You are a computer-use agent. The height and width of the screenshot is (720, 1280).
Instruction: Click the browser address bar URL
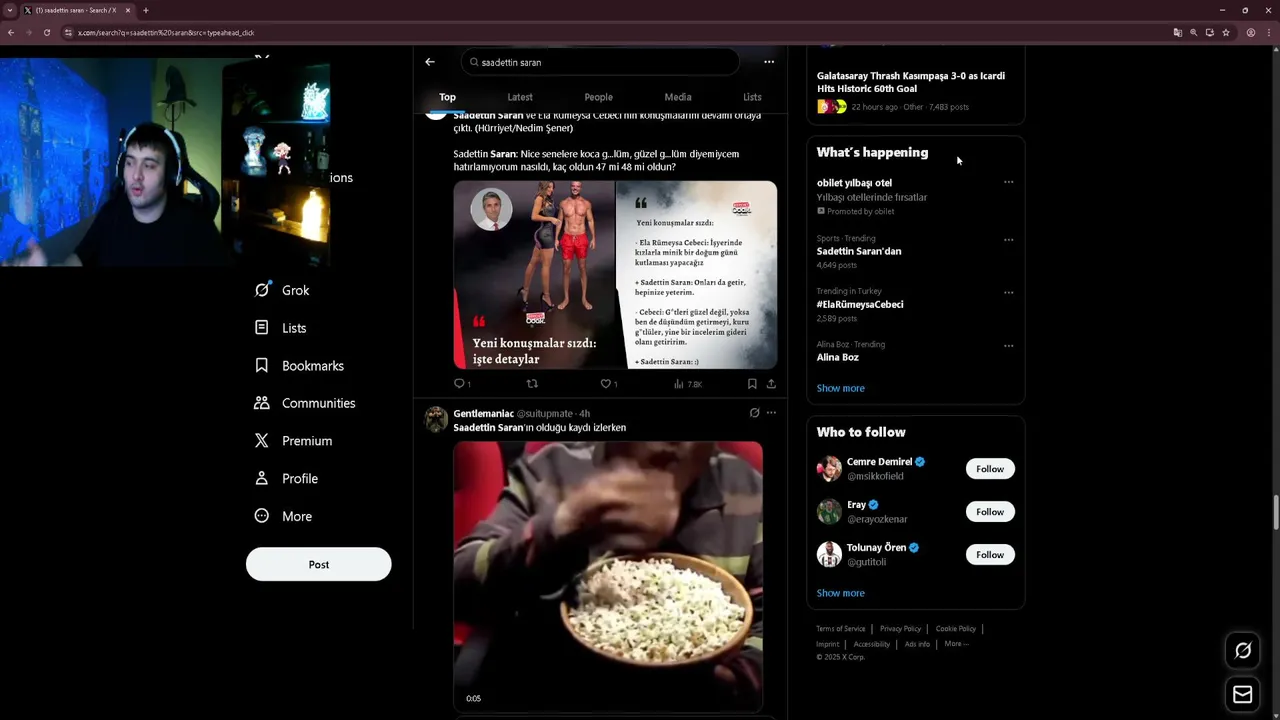(166, 33)
